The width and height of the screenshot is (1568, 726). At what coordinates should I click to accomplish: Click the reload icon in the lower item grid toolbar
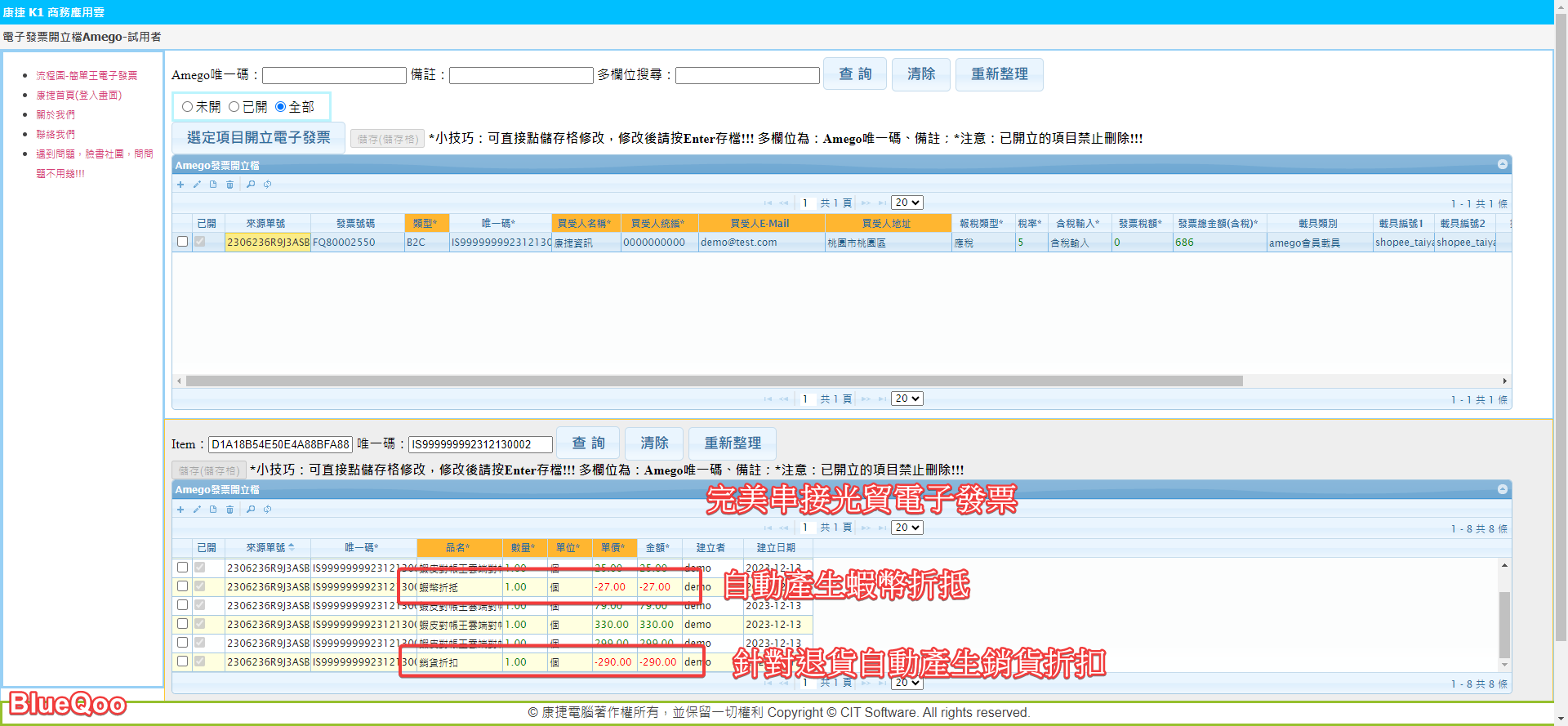[x=267, y=510]
